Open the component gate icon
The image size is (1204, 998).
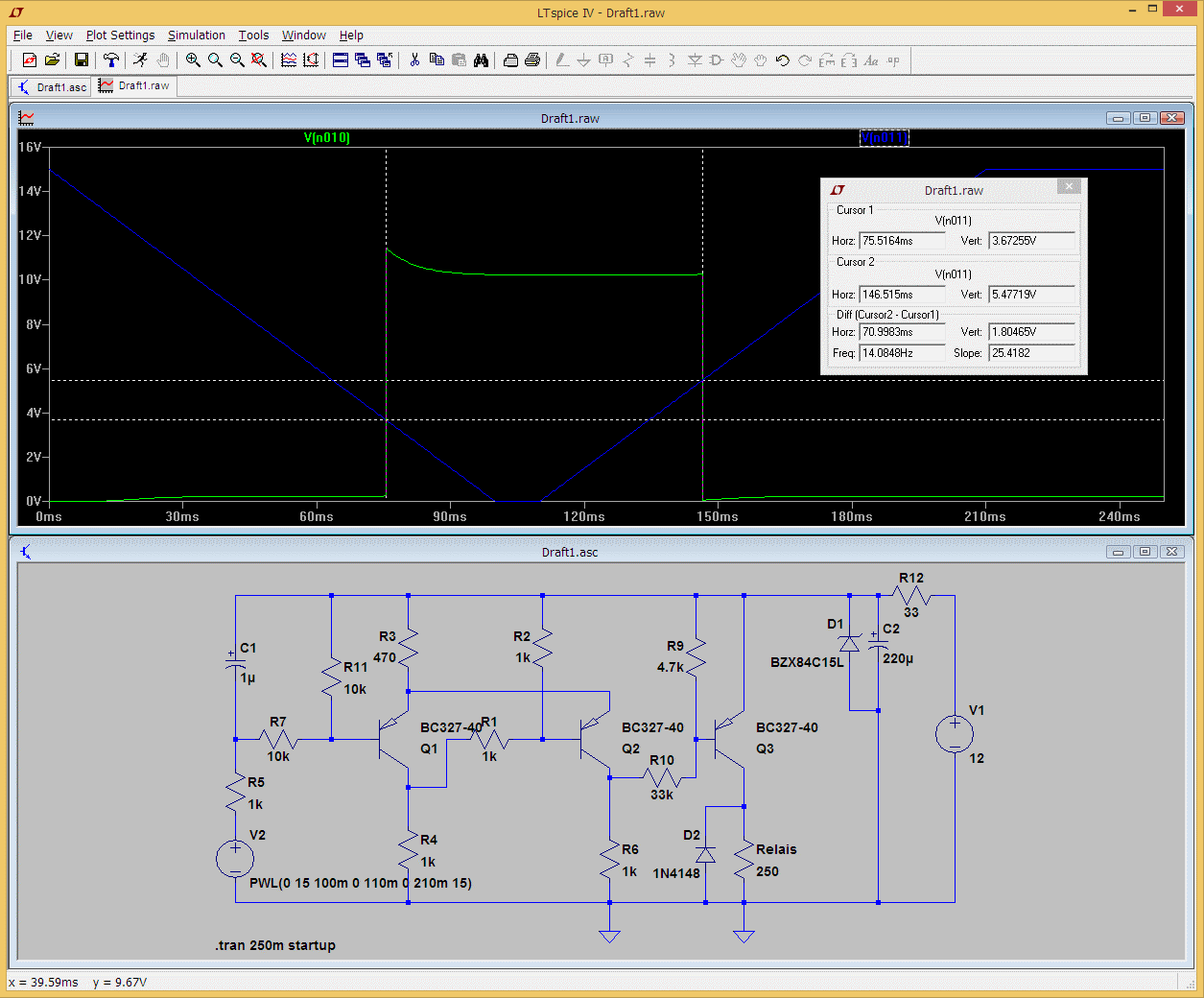(x=717, y=59)
